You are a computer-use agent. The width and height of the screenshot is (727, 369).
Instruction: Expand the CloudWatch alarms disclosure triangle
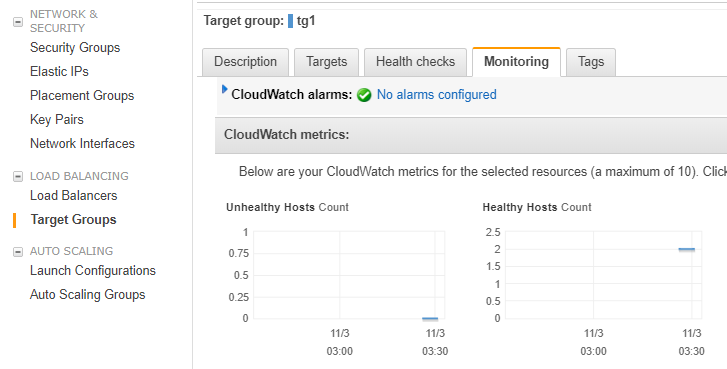225,89
